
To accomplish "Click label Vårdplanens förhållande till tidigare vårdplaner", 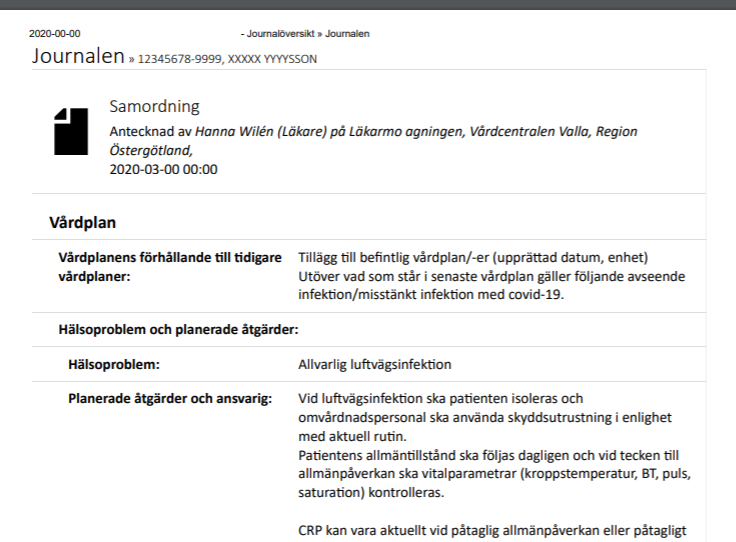I will pos(170,267).
